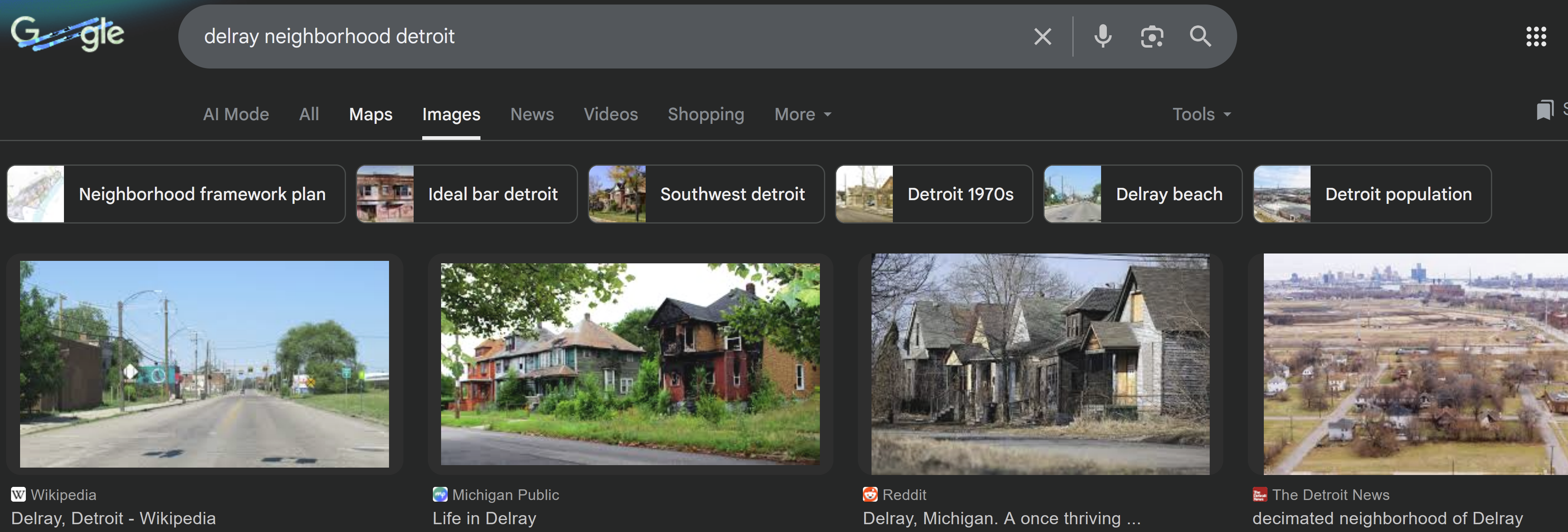
Task: Switch to the Maps tab
Action: pos(370,114)
